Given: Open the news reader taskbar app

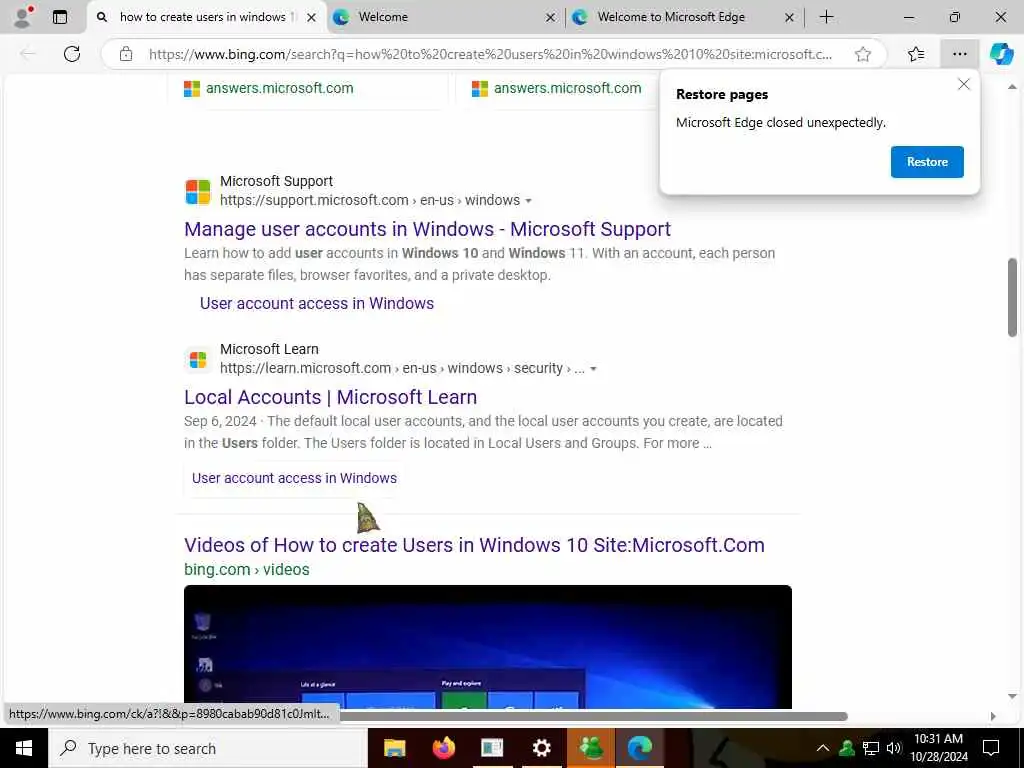Looking at the screenshot, I should (492, 748).
